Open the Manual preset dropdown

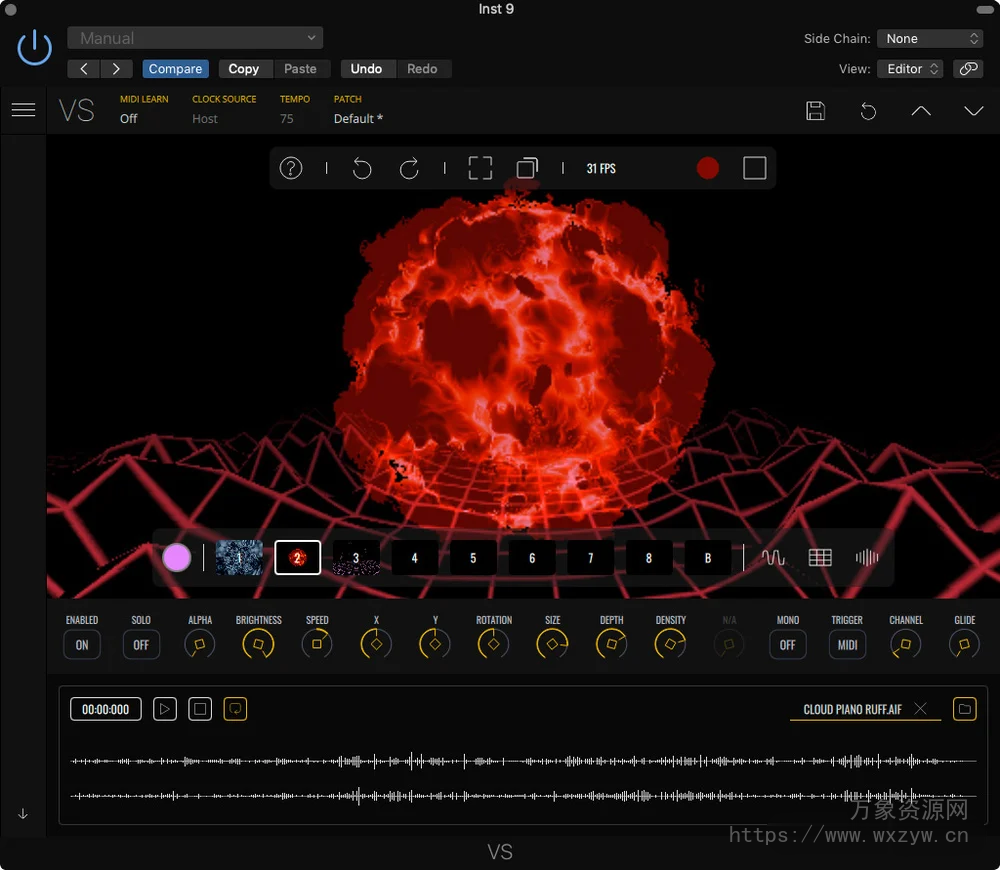click(194, 37)
